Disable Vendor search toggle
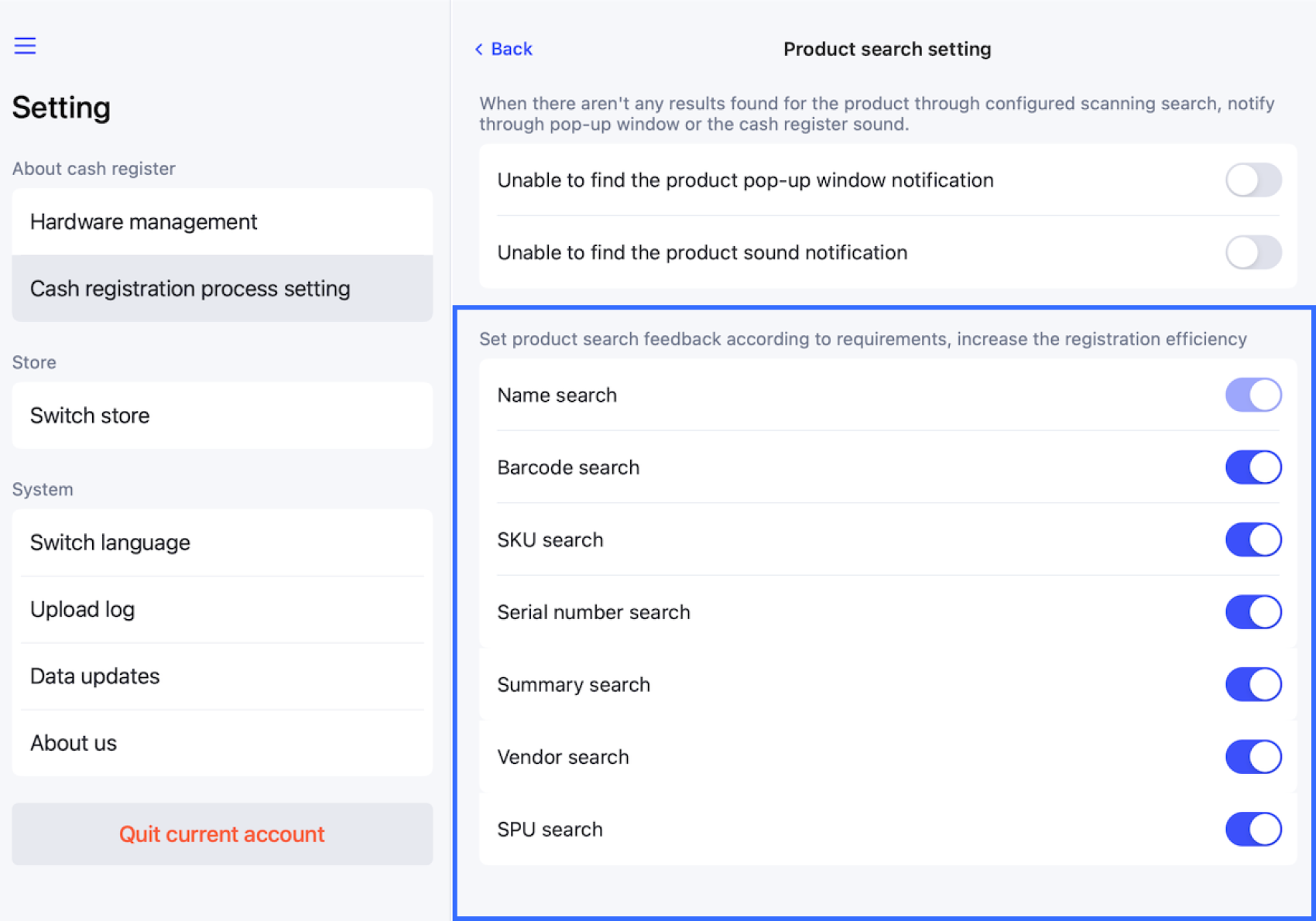Screen dimensions: 1316x921 (x=1253, y=757)
